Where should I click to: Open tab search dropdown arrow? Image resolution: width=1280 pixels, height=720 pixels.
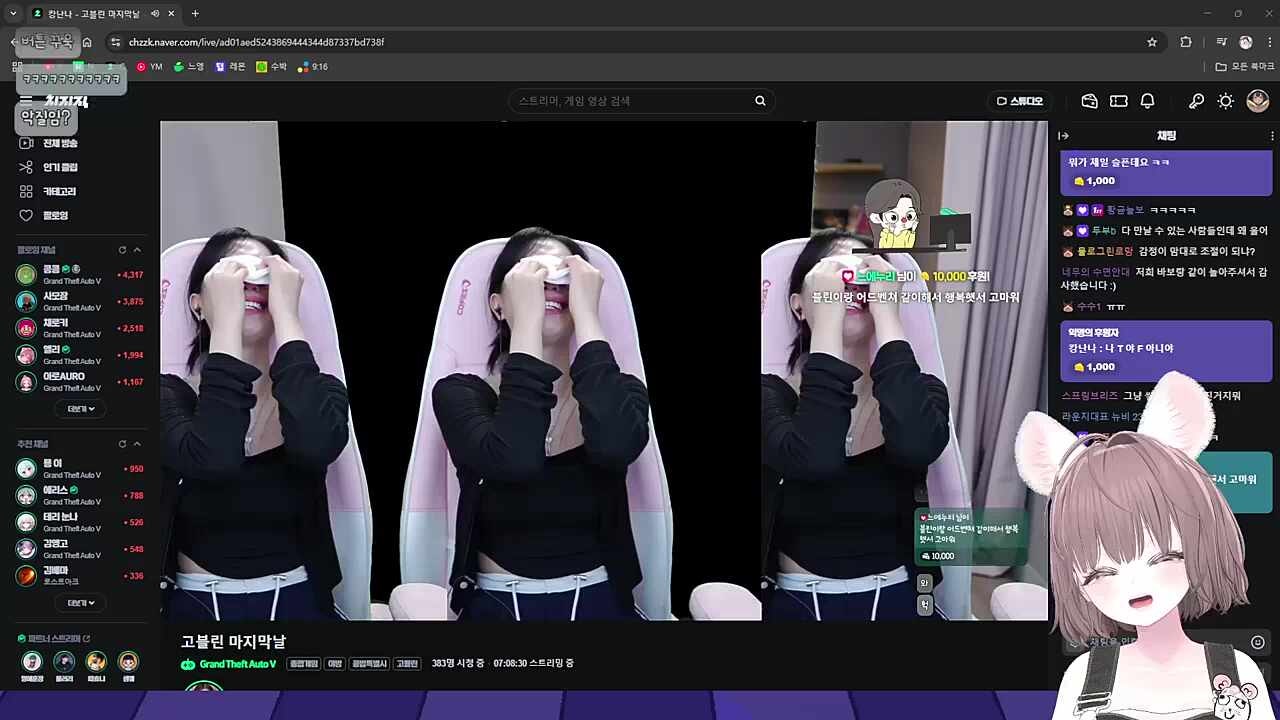(13, 14)
